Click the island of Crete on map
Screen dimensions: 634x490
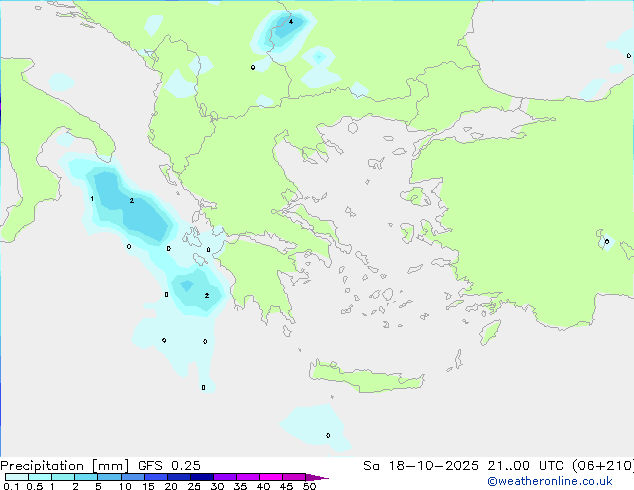coord(366,377)
